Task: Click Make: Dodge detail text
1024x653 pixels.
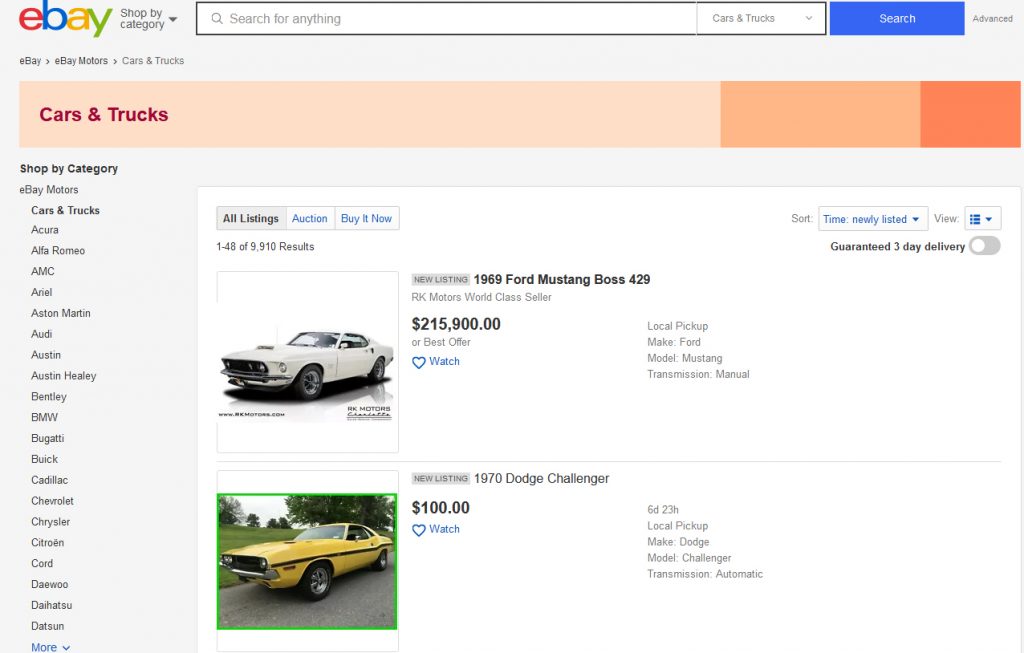Action: [678, 542]
